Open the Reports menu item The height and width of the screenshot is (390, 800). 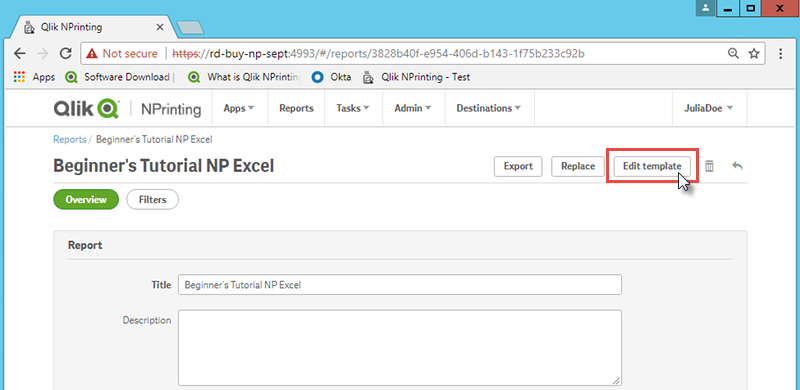296,108
